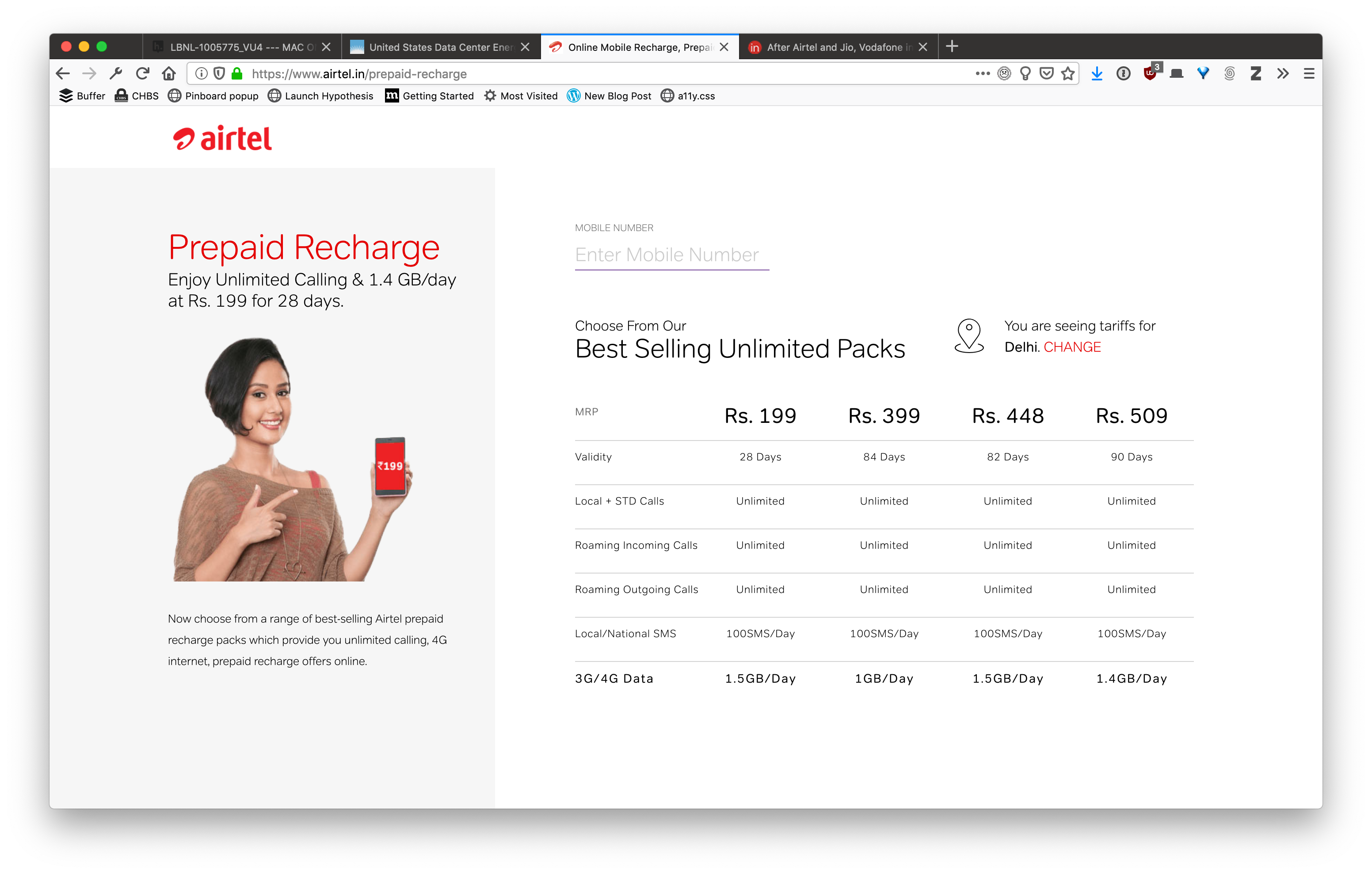Click the blue funnel extension icon
The image size is (1372, 874).
tap(1203, 73)
